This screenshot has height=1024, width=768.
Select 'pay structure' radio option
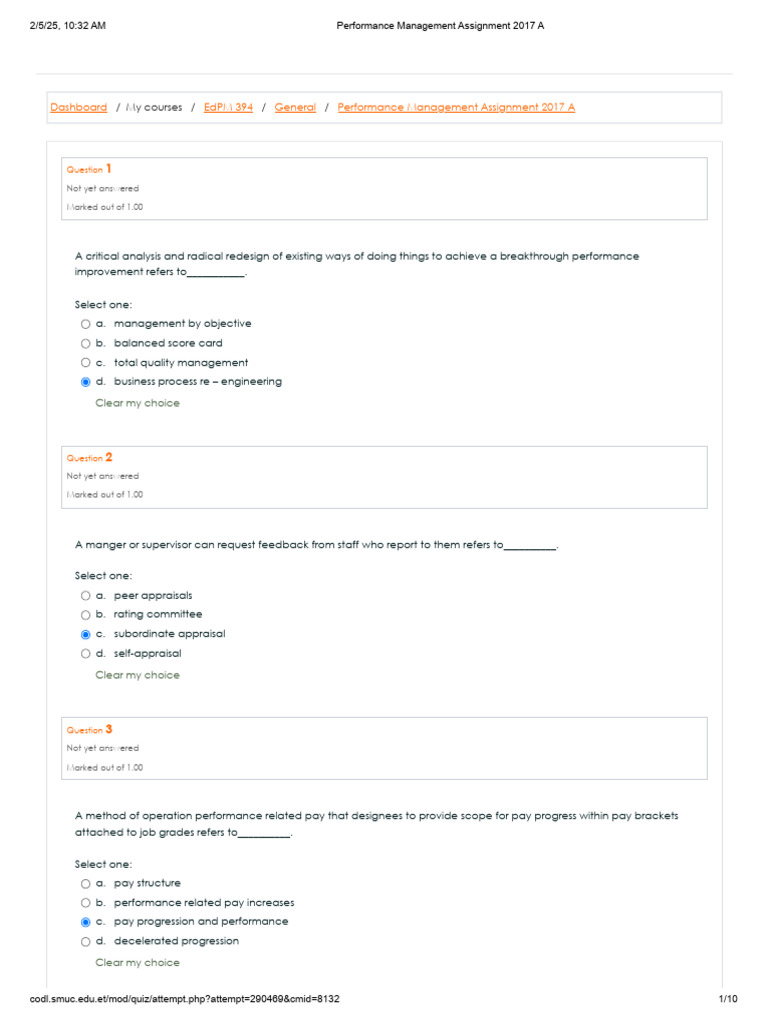point(86,884)
